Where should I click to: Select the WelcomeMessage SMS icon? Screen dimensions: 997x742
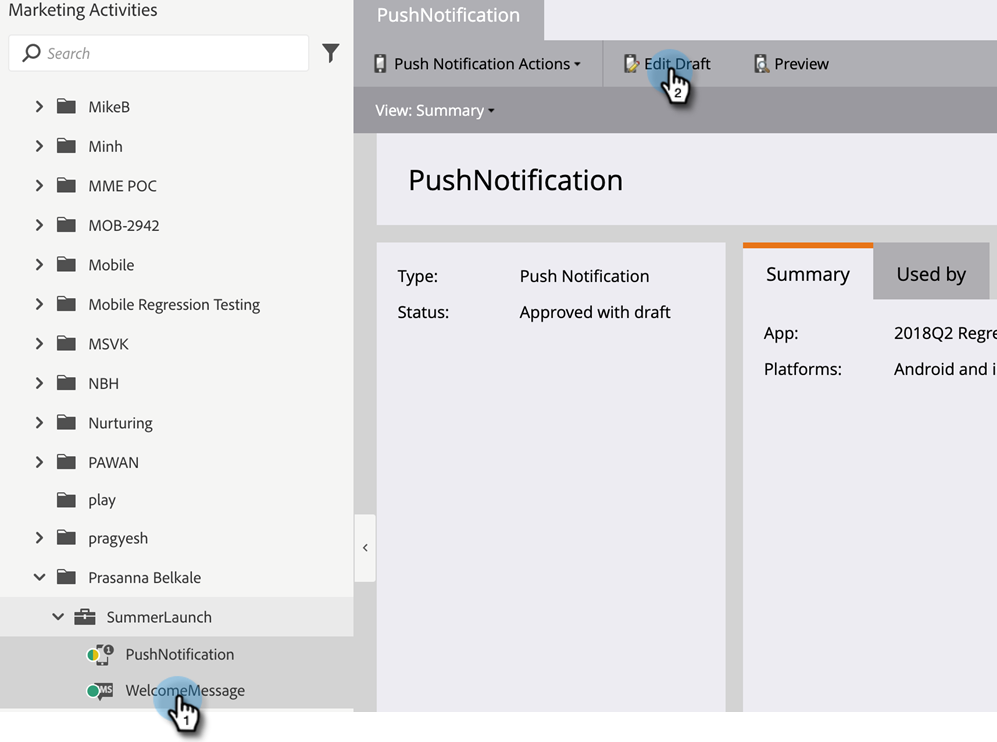(x=100, y=690)
